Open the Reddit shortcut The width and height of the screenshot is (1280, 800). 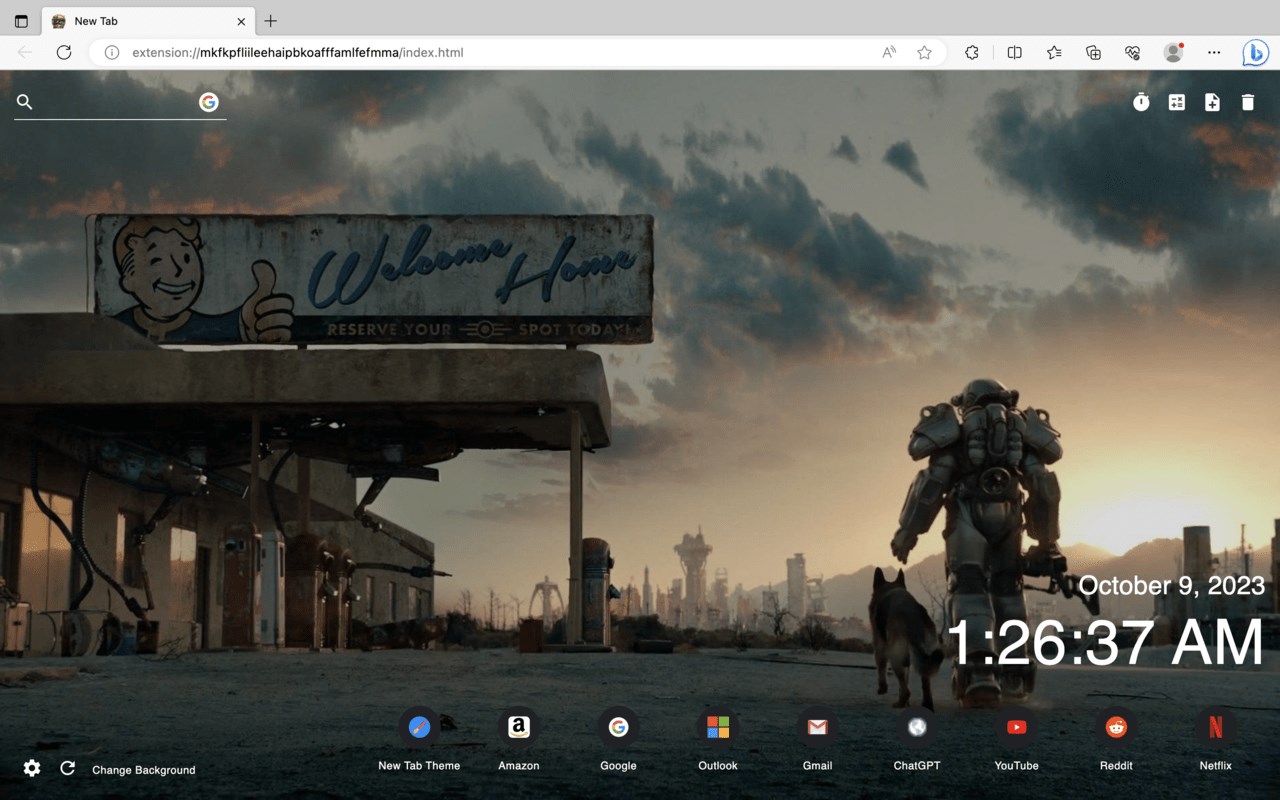tap(1116, 739)
